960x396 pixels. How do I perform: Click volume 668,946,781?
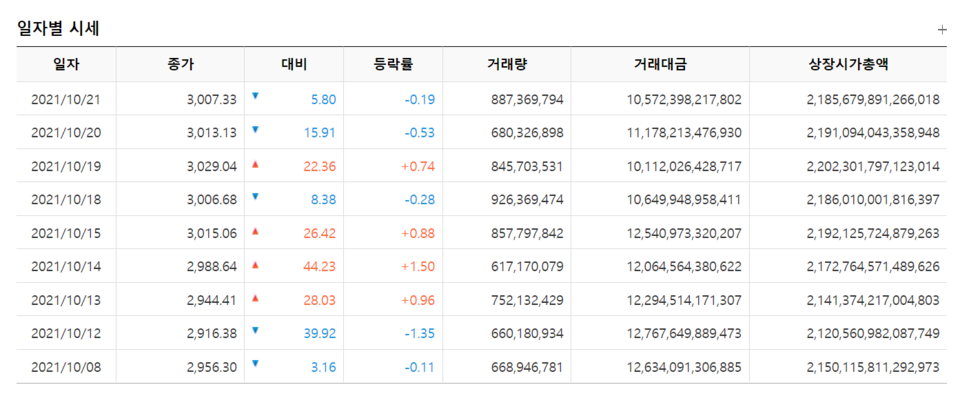click(527, 367)
